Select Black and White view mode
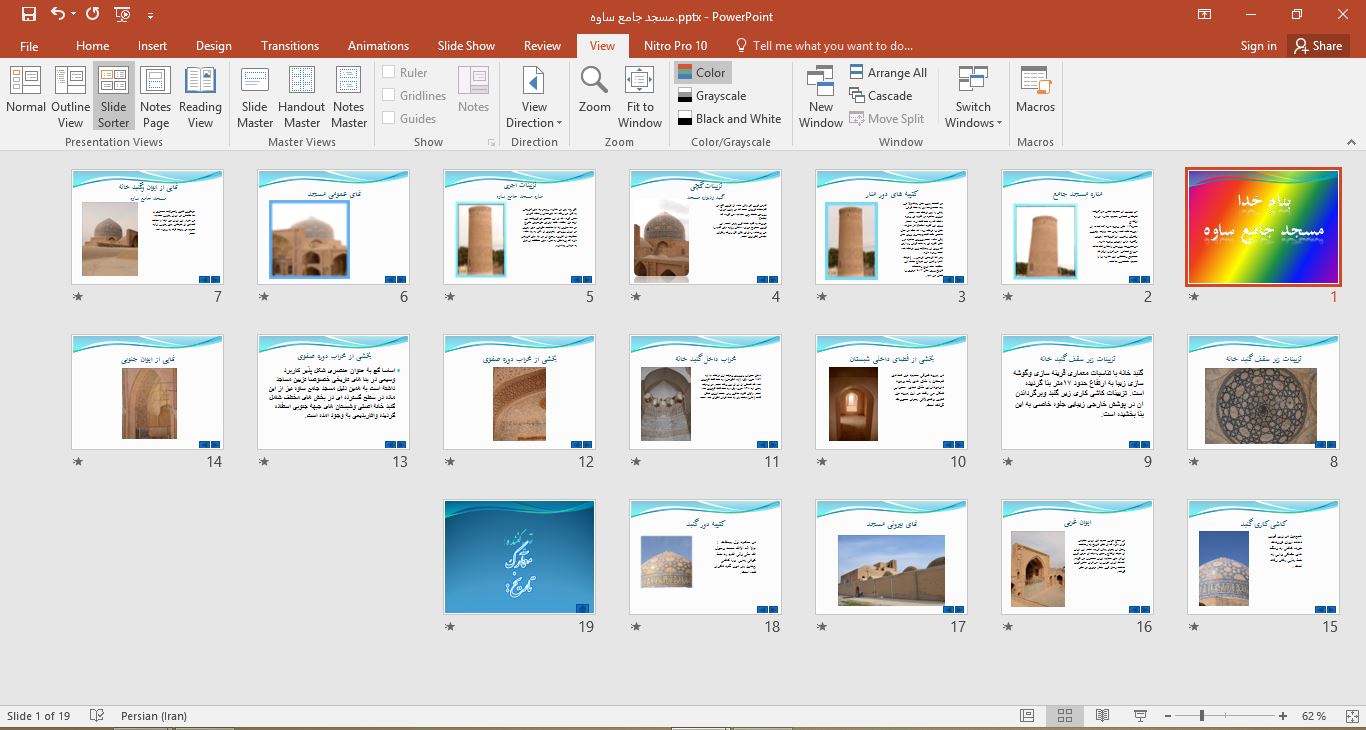 (729, 119)
